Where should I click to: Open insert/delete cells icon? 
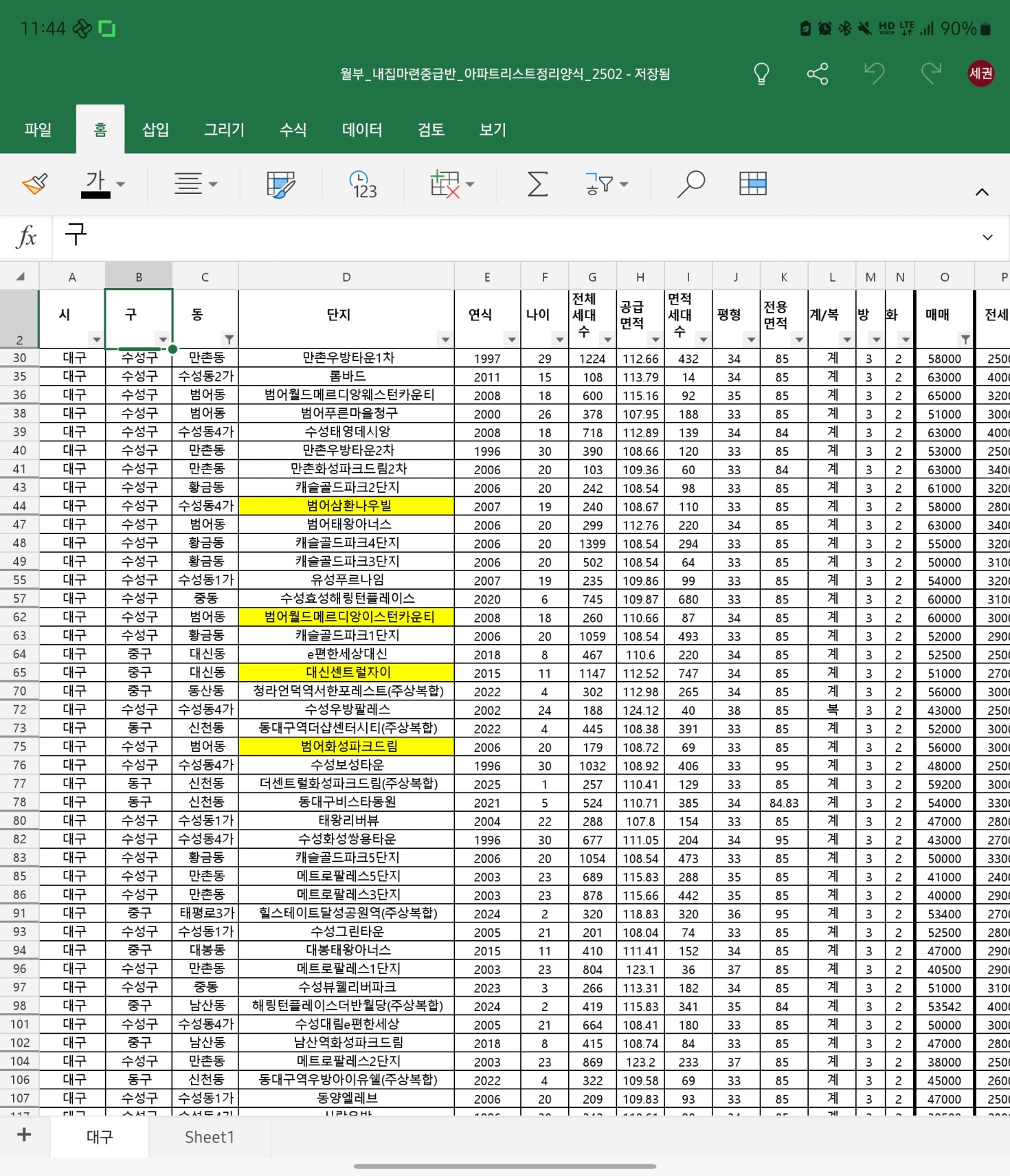pyautogui.click(x=445, y=184)
